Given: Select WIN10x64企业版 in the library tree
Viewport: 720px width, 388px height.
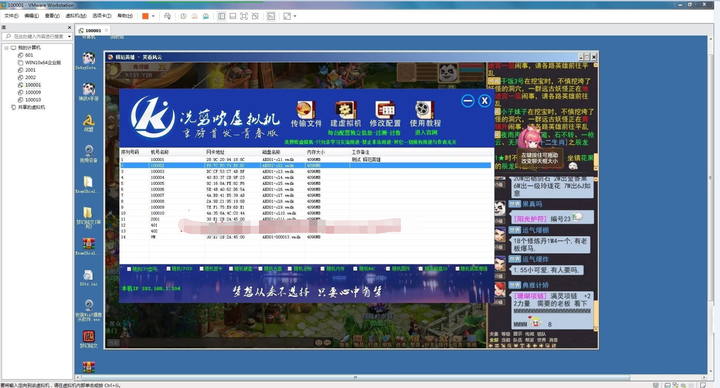Looking at the screenshot, I should tap(43, 62).
